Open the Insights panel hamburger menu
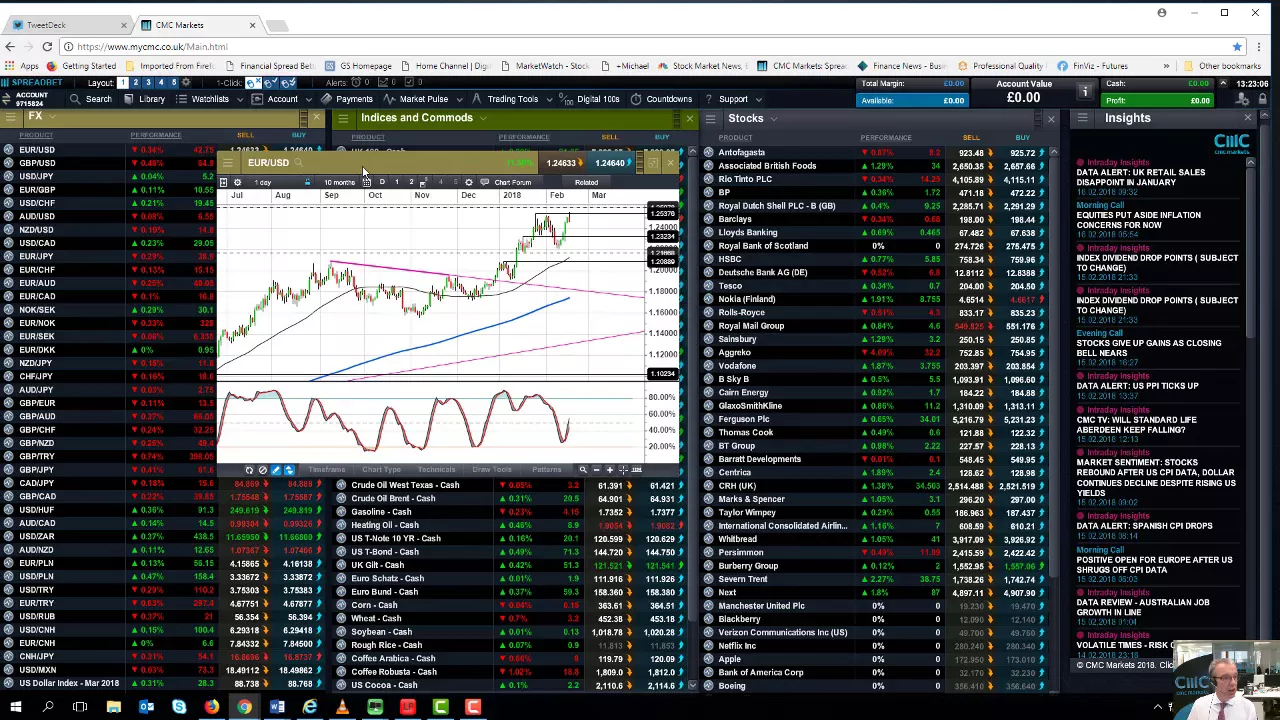The height and width of the screenshot is (720, 1280). 1082,118
